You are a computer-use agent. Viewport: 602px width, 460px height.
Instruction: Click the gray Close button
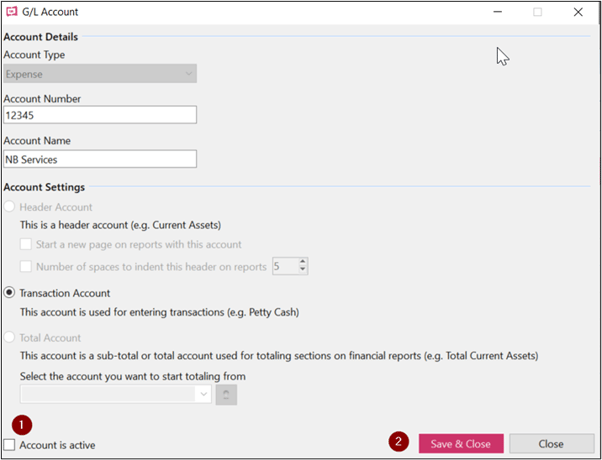point(551,444)
